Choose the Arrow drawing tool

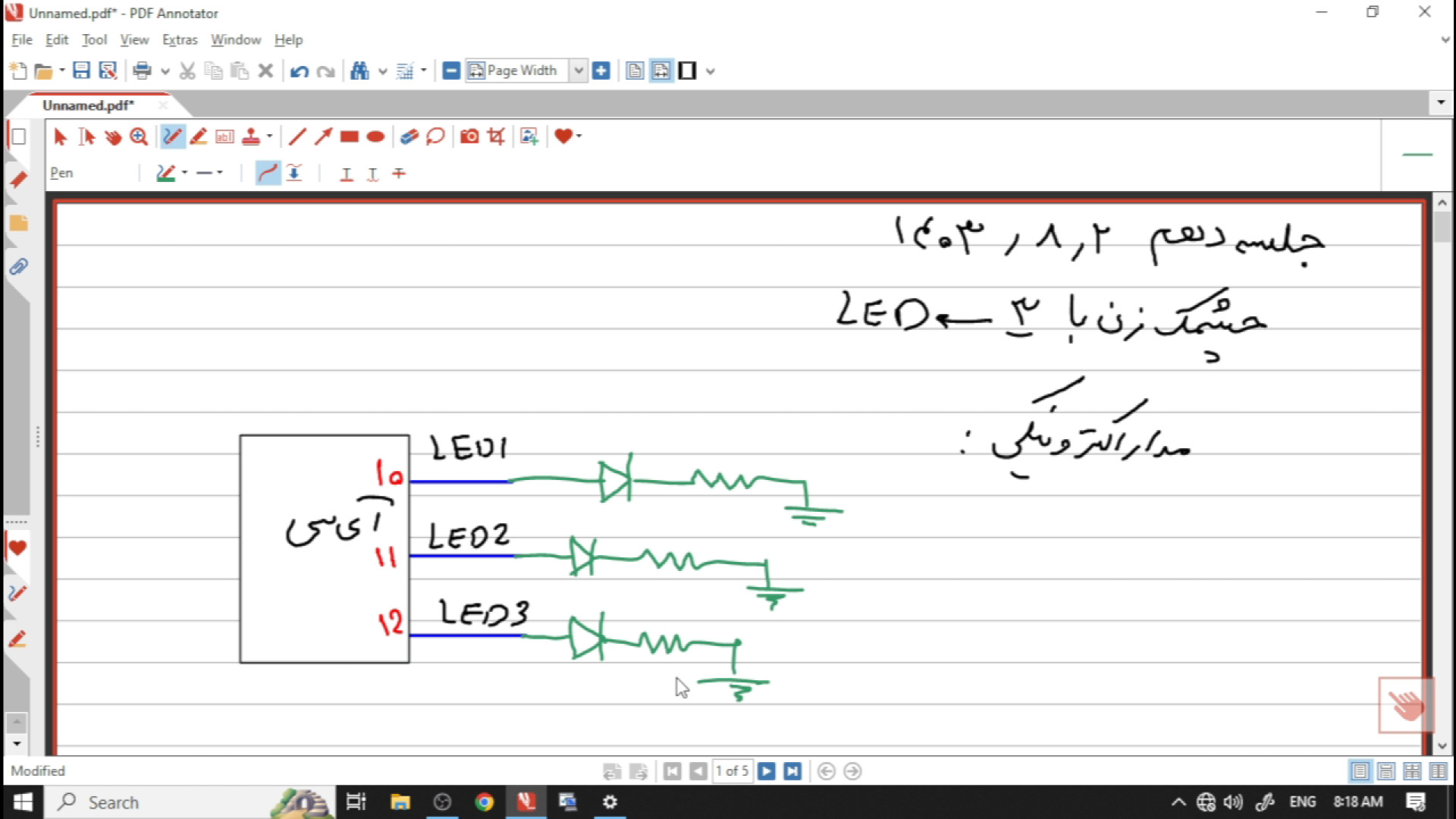tap(323, 136)
